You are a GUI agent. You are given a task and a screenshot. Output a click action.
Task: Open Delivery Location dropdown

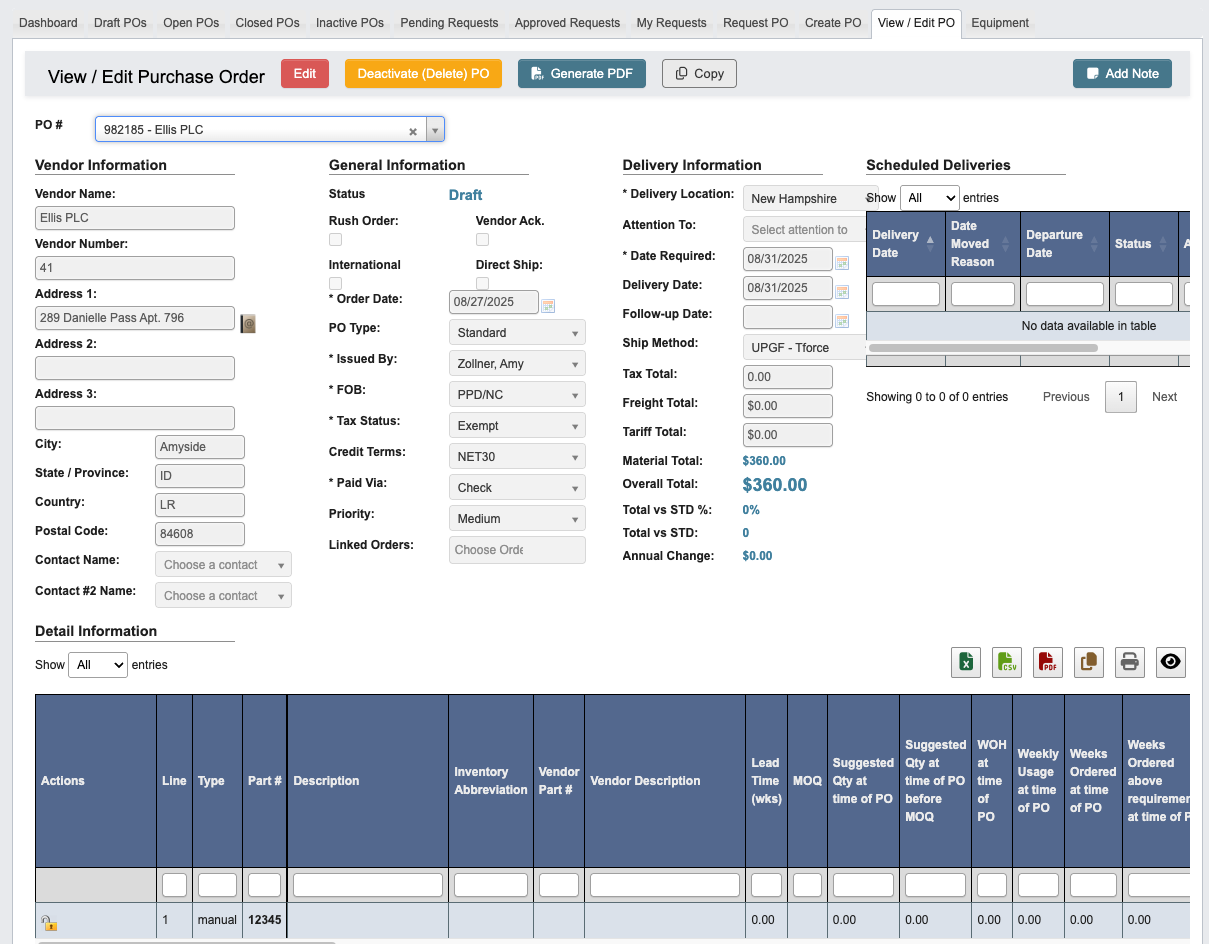tap(805, 199)
